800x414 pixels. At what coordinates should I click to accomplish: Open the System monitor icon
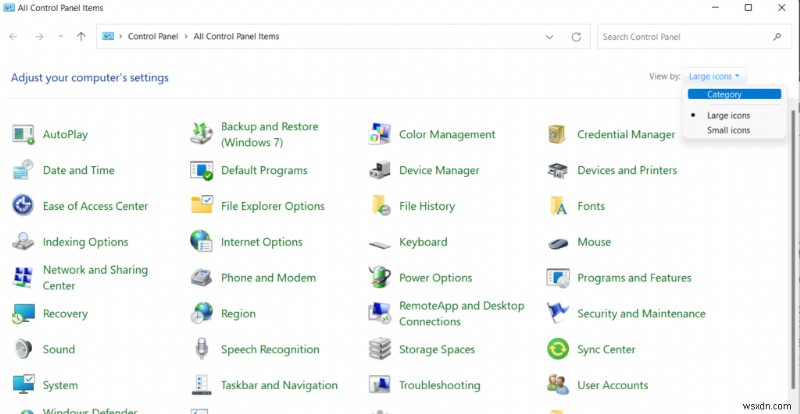tap(23, 384)
